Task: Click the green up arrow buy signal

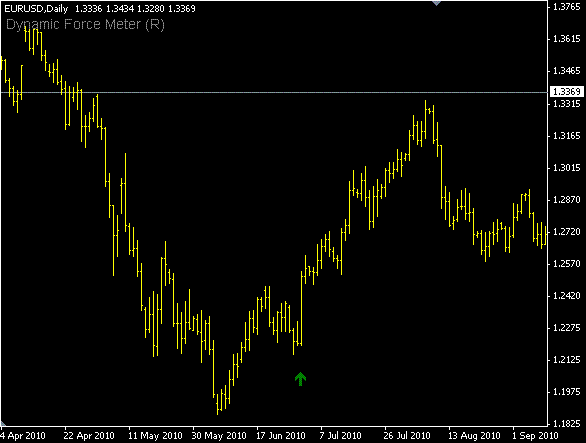Action: click(x=300, y=379)
